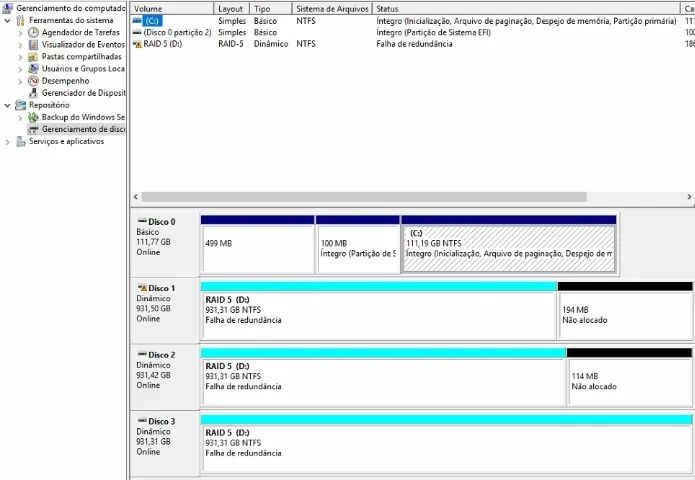Expand the Visualizador de Eventos node
695x480 pixels.
tap(20, 45)
